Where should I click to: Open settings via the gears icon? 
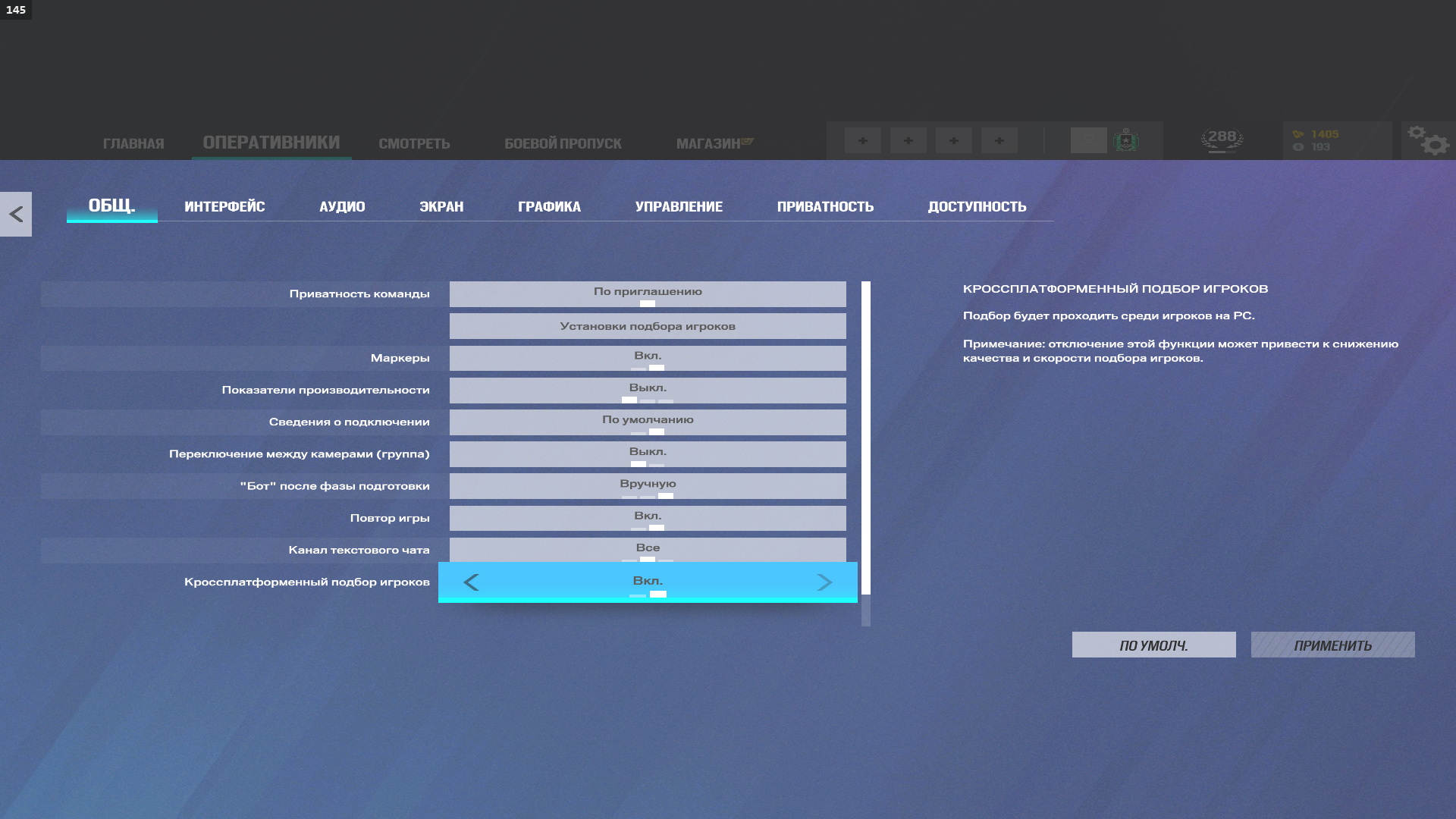pyautogui.click(x=1429, y=140)
